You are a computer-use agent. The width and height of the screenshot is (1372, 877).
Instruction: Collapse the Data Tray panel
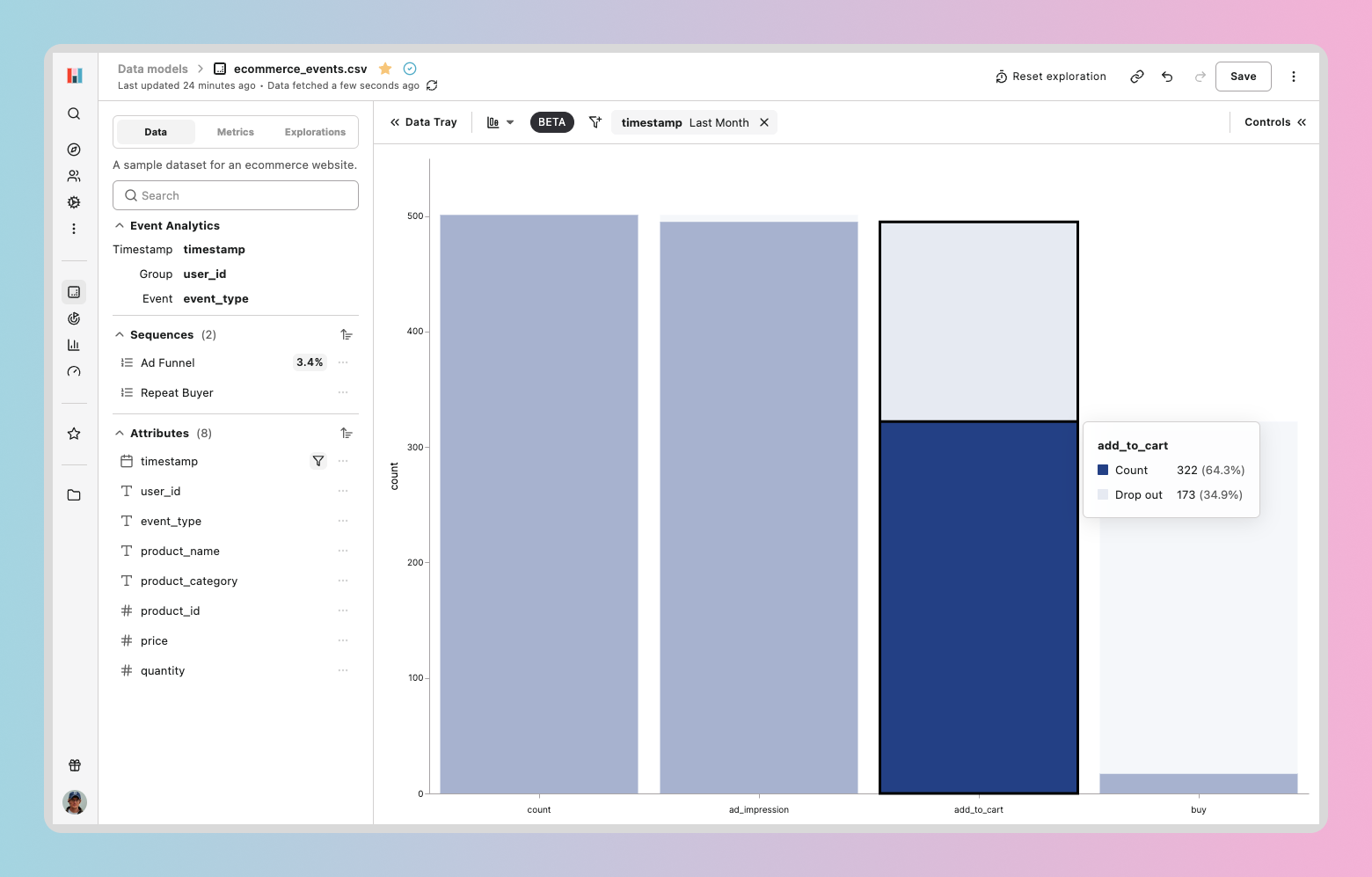(424, 122)
